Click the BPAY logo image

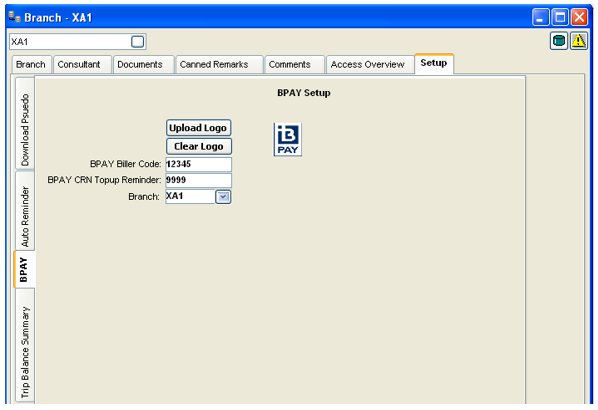coord(288,140)
